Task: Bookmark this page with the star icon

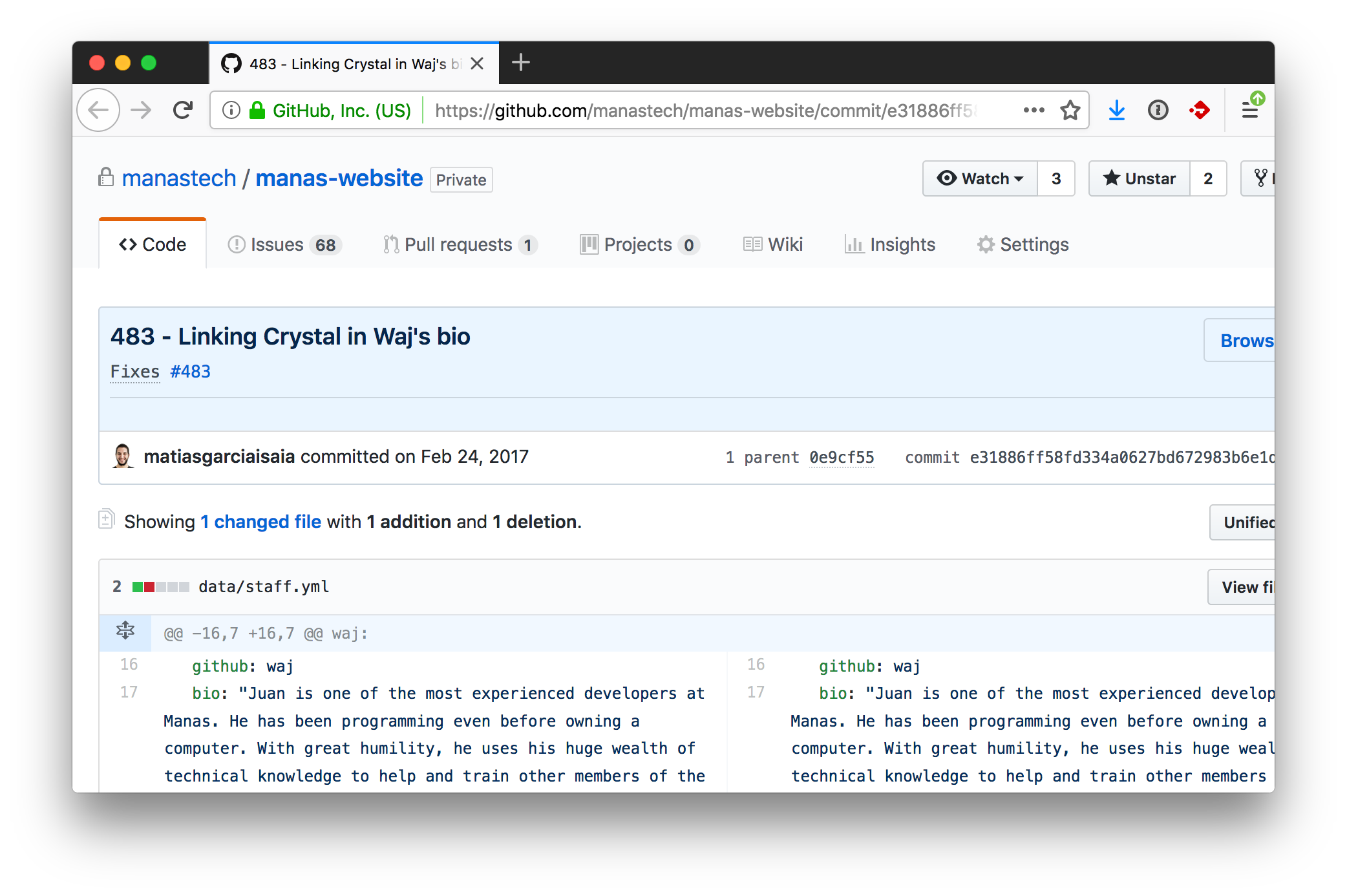Action: point(1070,111)
